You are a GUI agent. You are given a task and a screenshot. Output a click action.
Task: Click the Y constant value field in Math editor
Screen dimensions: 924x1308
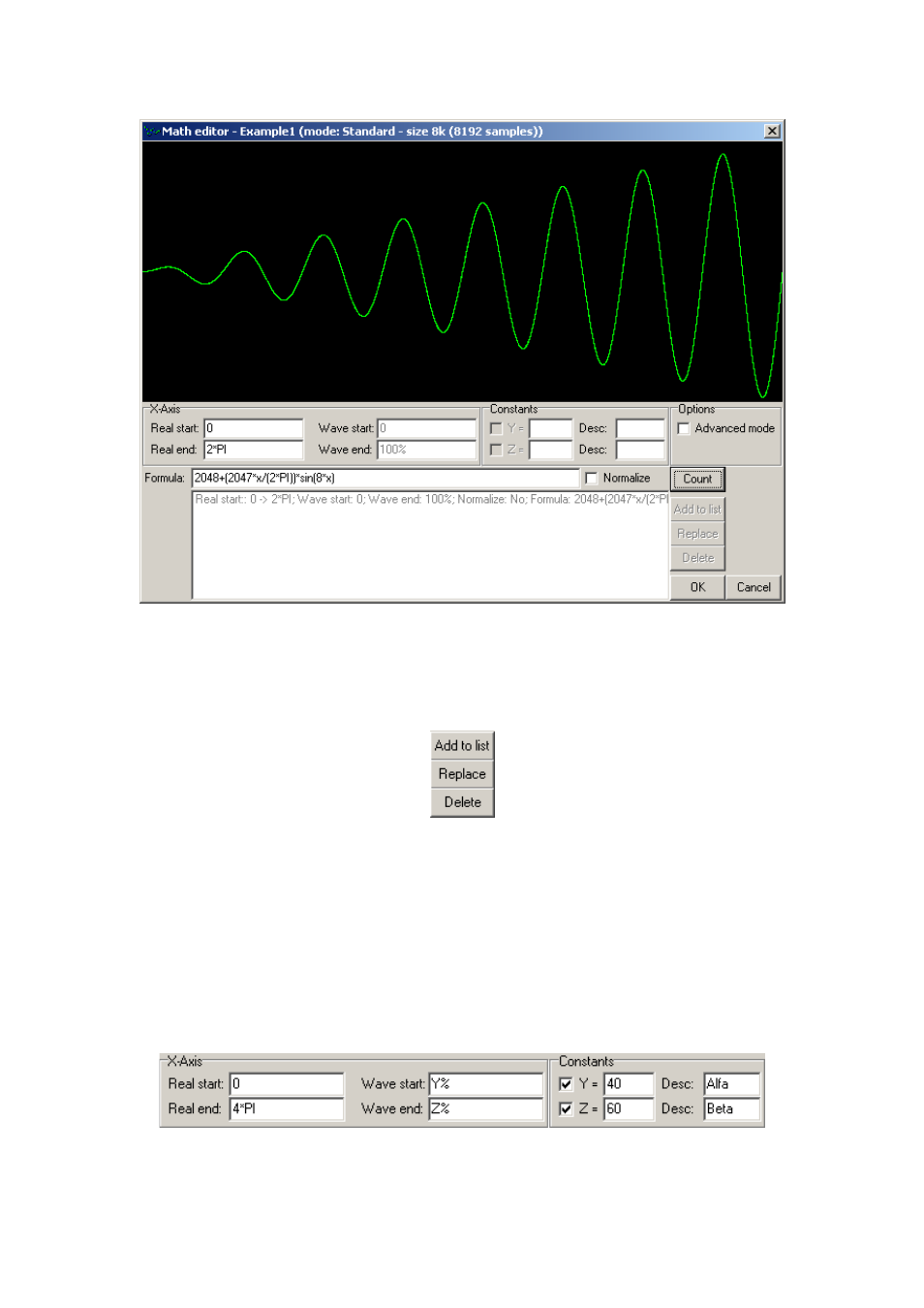550,428
